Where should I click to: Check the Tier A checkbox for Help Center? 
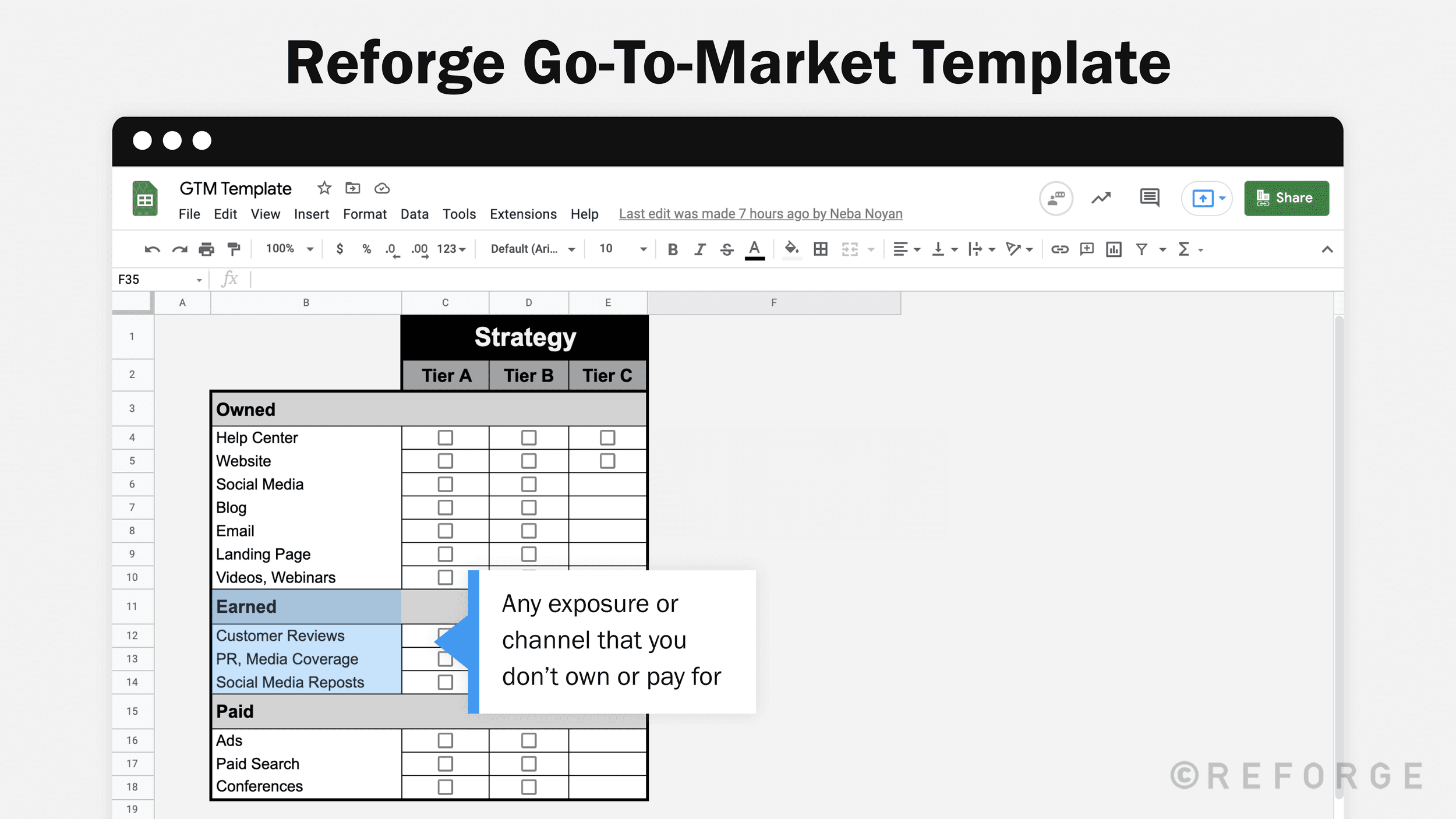click(x=445, y=437)
